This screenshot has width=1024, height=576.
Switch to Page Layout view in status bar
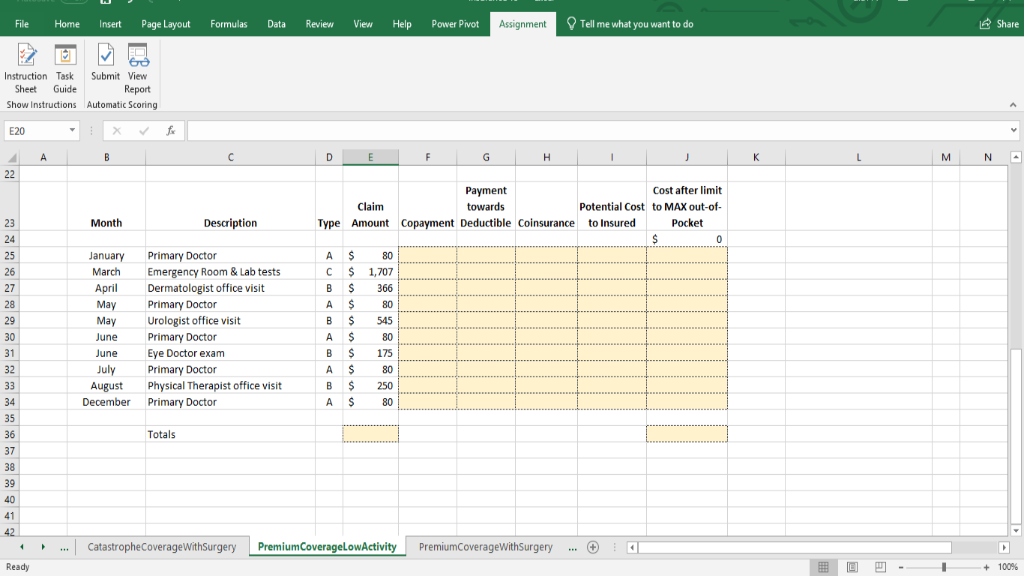pyautogui.click(x=852, y=566)
